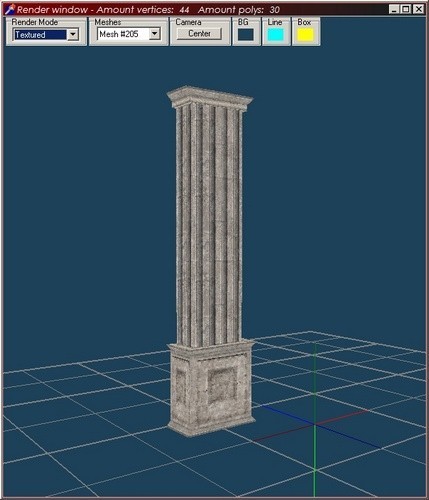Close the Render window
The height and width of the screenshot is (500, 429).
(418, 9)
